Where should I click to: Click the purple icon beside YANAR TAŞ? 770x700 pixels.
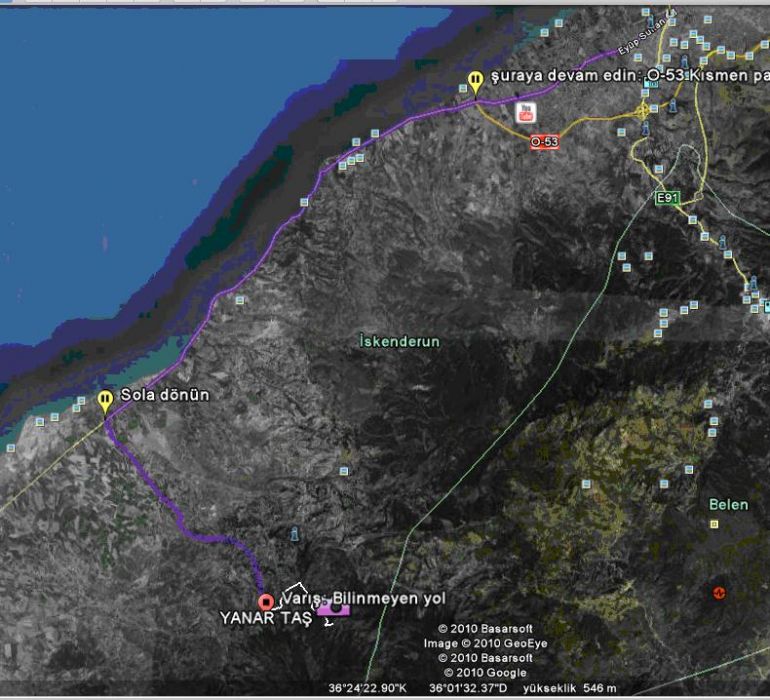(332, 609)
